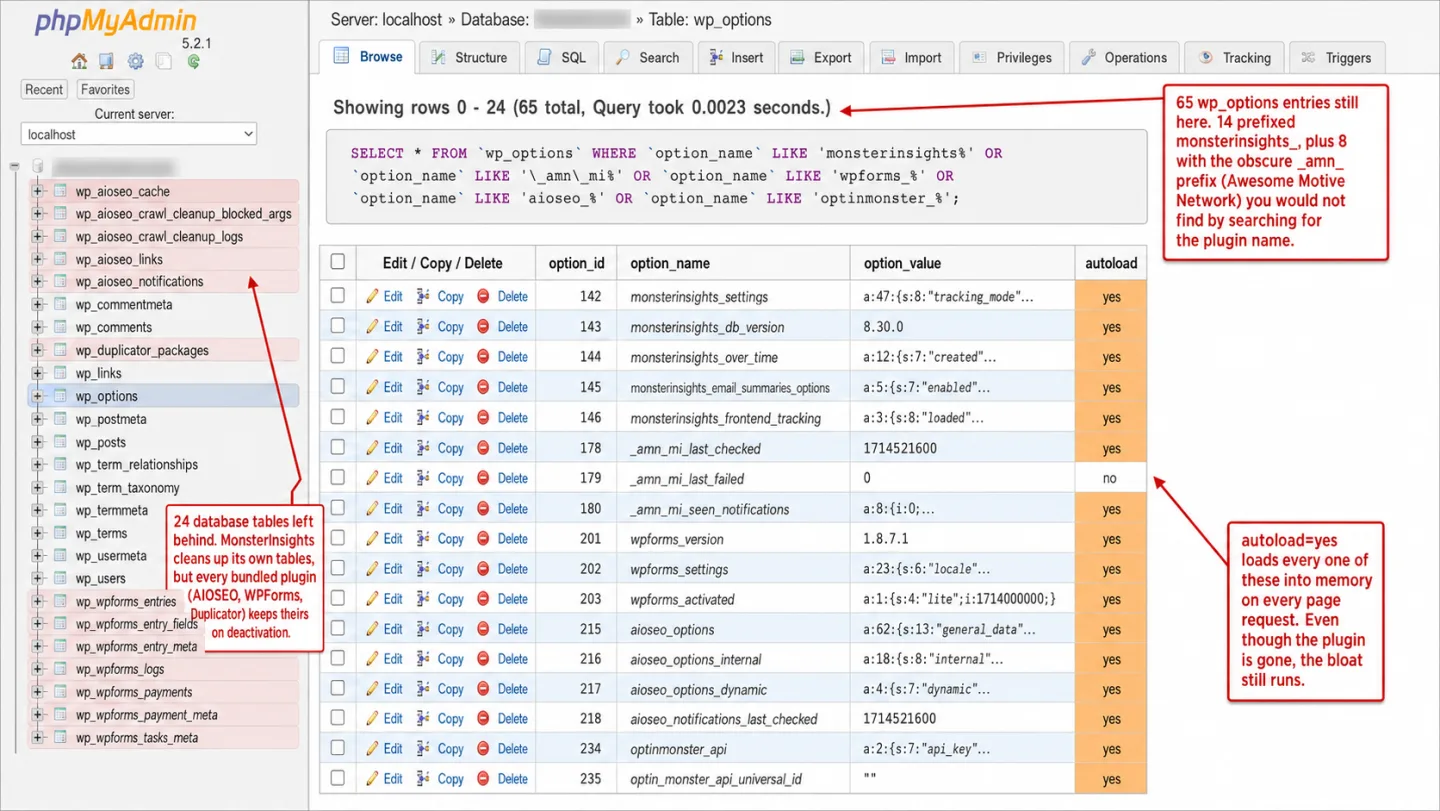Expand the wp_postmeta tree node
This screenshot has height=811, width=1440.
(37, 419)
